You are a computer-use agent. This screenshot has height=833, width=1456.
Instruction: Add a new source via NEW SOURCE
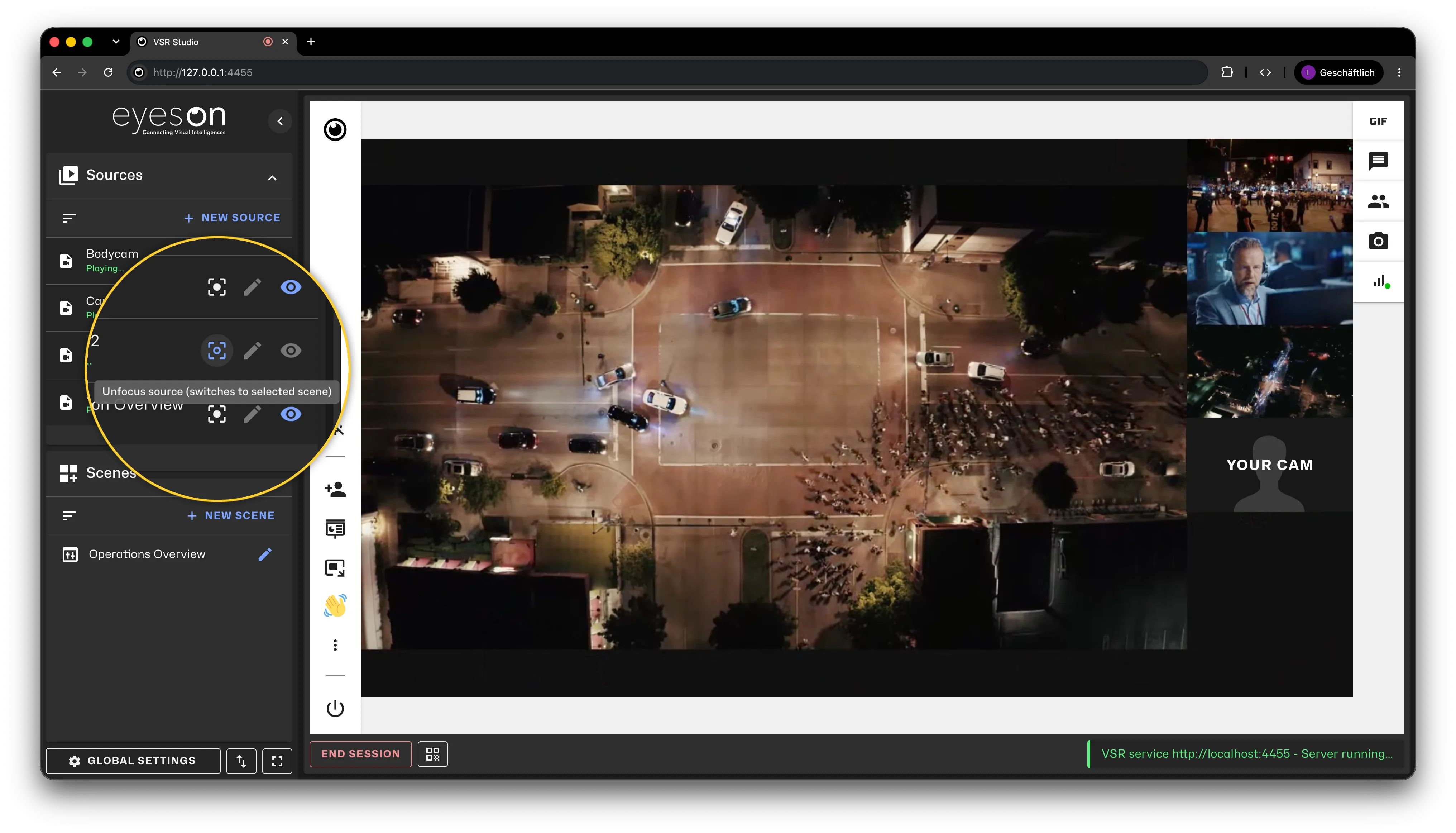233,218
